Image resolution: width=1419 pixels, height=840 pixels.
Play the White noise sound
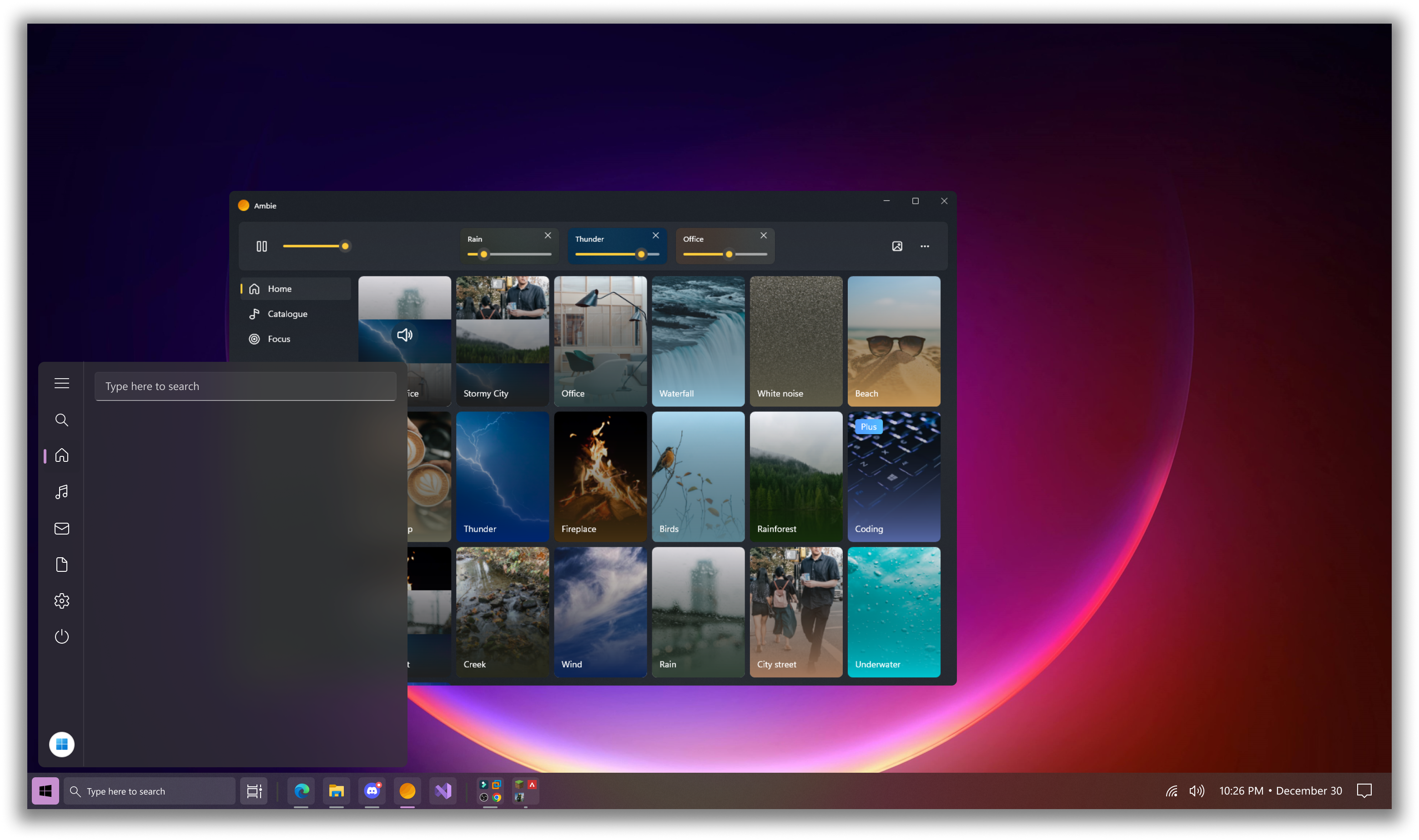(796, 341)
